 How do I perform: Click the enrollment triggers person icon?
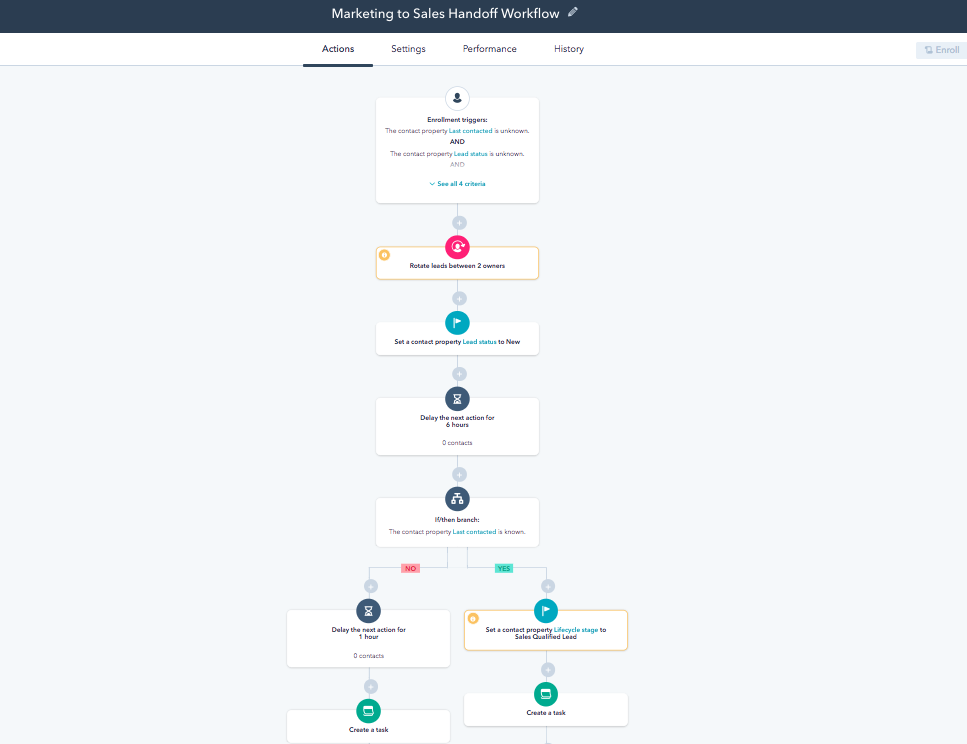(457, 98)
